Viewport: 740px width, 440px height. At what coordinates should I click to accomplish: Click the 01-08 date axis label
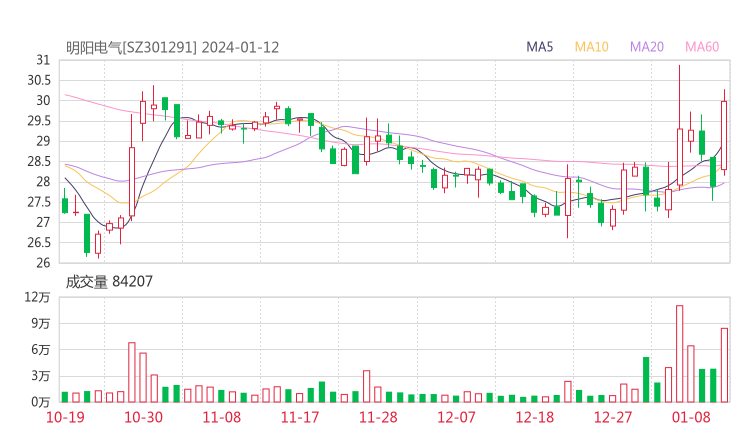(691, 417)
